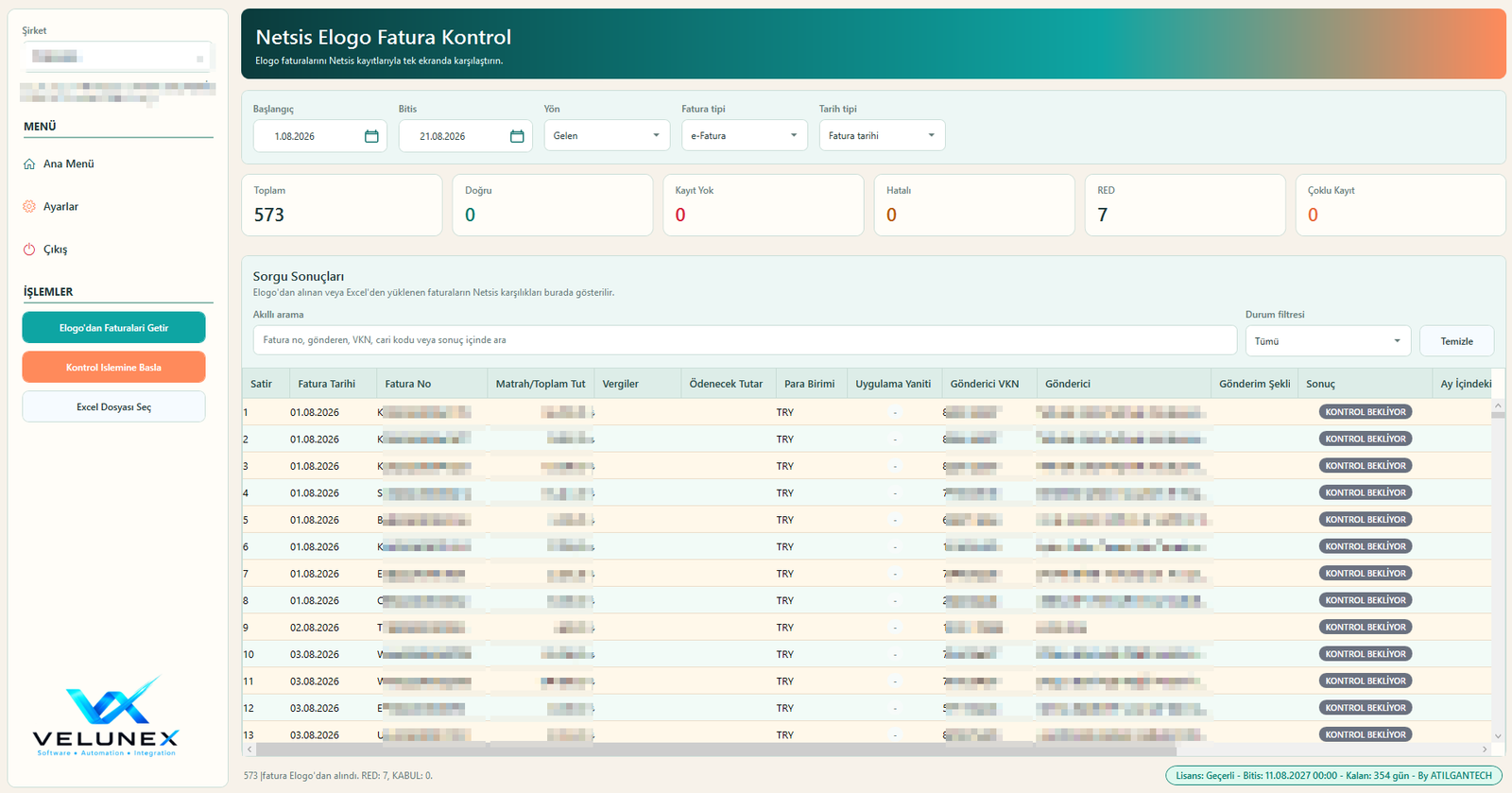Screen dimensions: 1512x793
Task: Click Elogo'dan Faturalari Getir button
Action: (113, 328)
